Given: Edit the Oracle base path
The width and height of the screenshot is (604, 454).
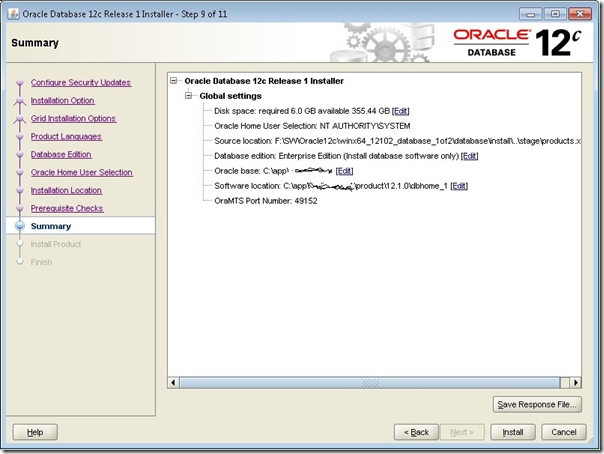Looking at the screenshot, I should point(344,171).
